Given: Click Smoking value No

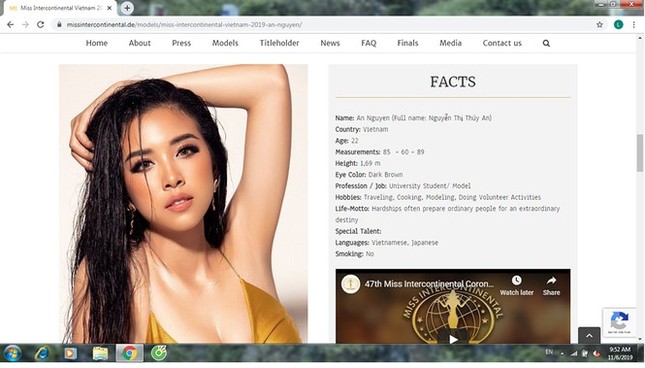Looking at the screenshot, I should point(370,254).
